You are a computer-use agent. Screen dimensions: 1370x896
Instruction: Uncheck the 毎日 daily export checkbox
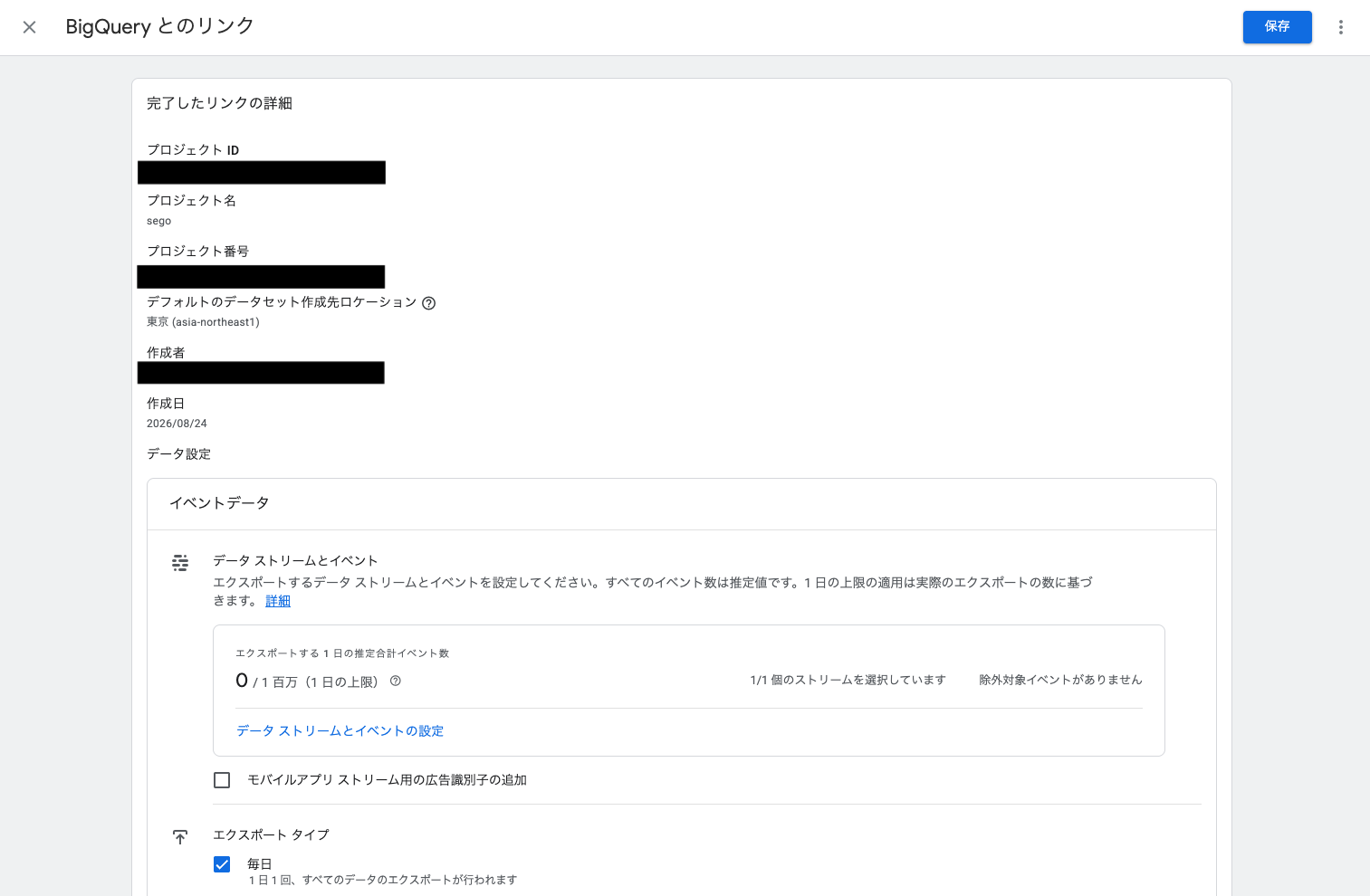click(x=222, y=864)
